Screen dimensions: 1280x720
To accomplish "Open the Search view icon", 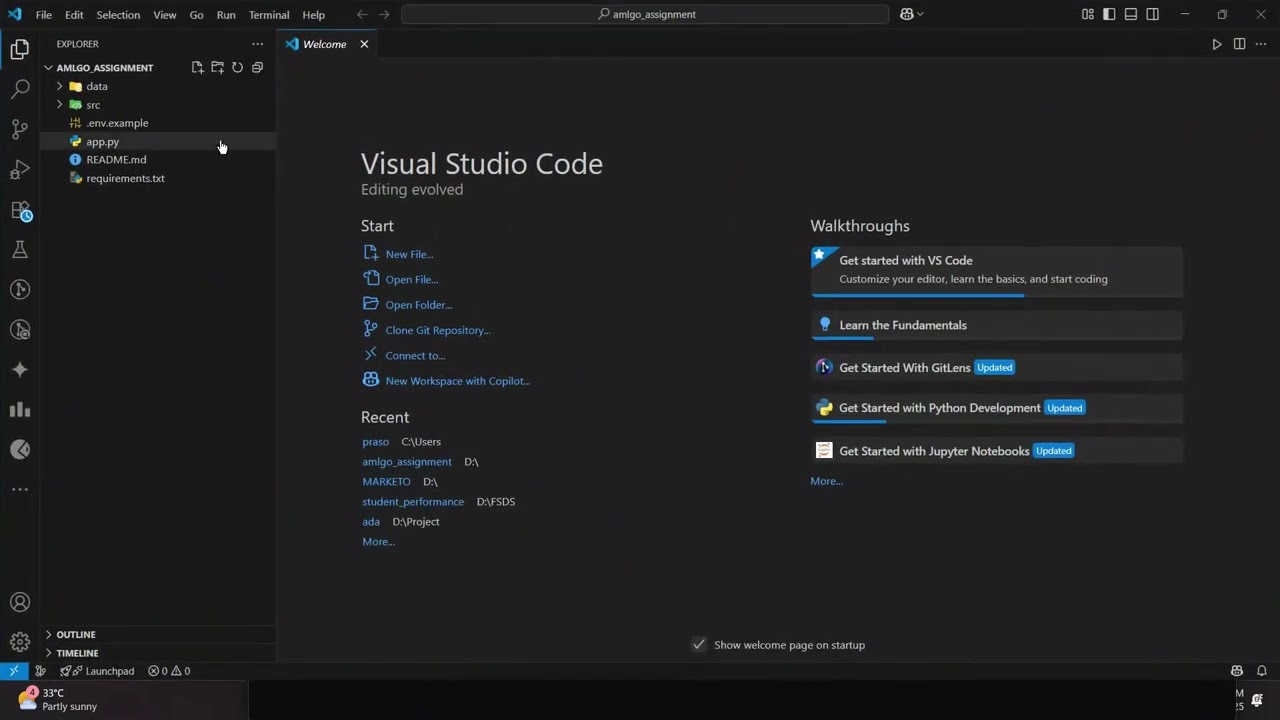I will (x=20, y=89).
